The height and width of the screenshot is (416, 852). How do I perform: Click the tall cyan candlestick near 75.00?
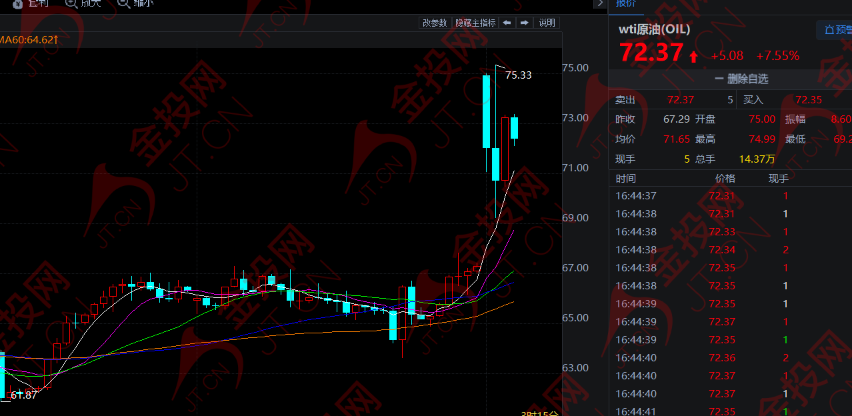pos(486,110)
